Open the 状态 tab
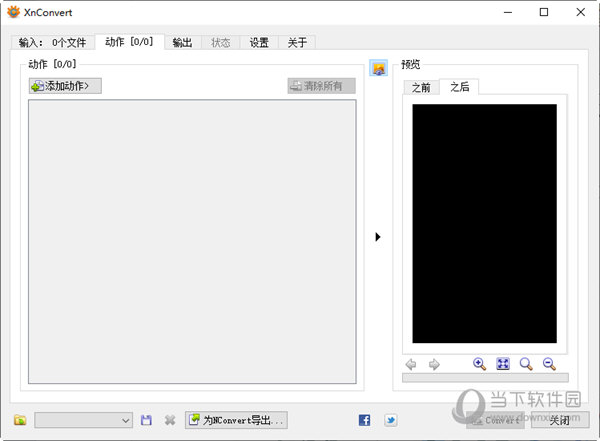This screenshot has width=600, height=441. click(x=220, y=42)
